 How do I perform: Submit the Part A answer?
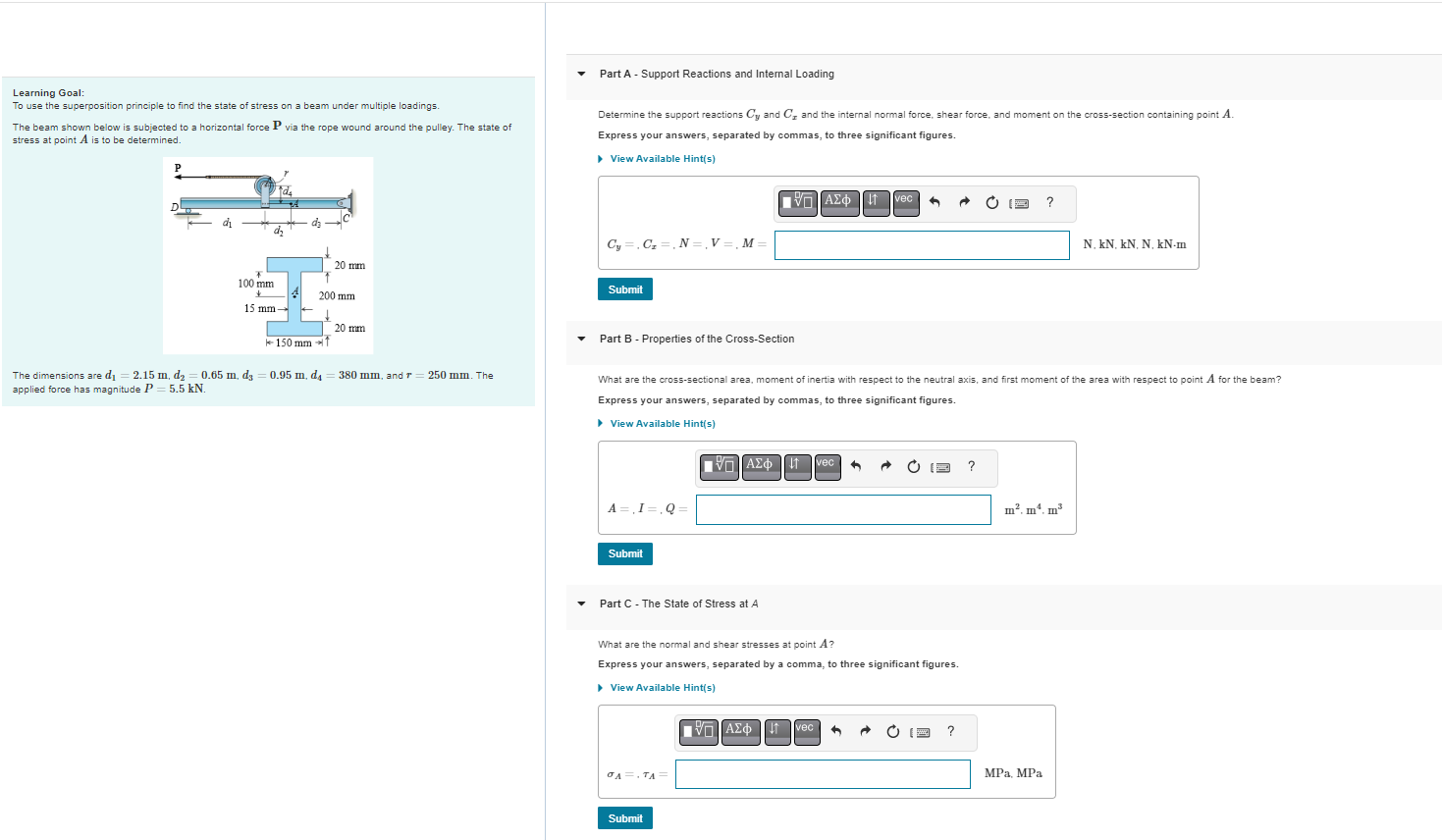tap(624, 289)
